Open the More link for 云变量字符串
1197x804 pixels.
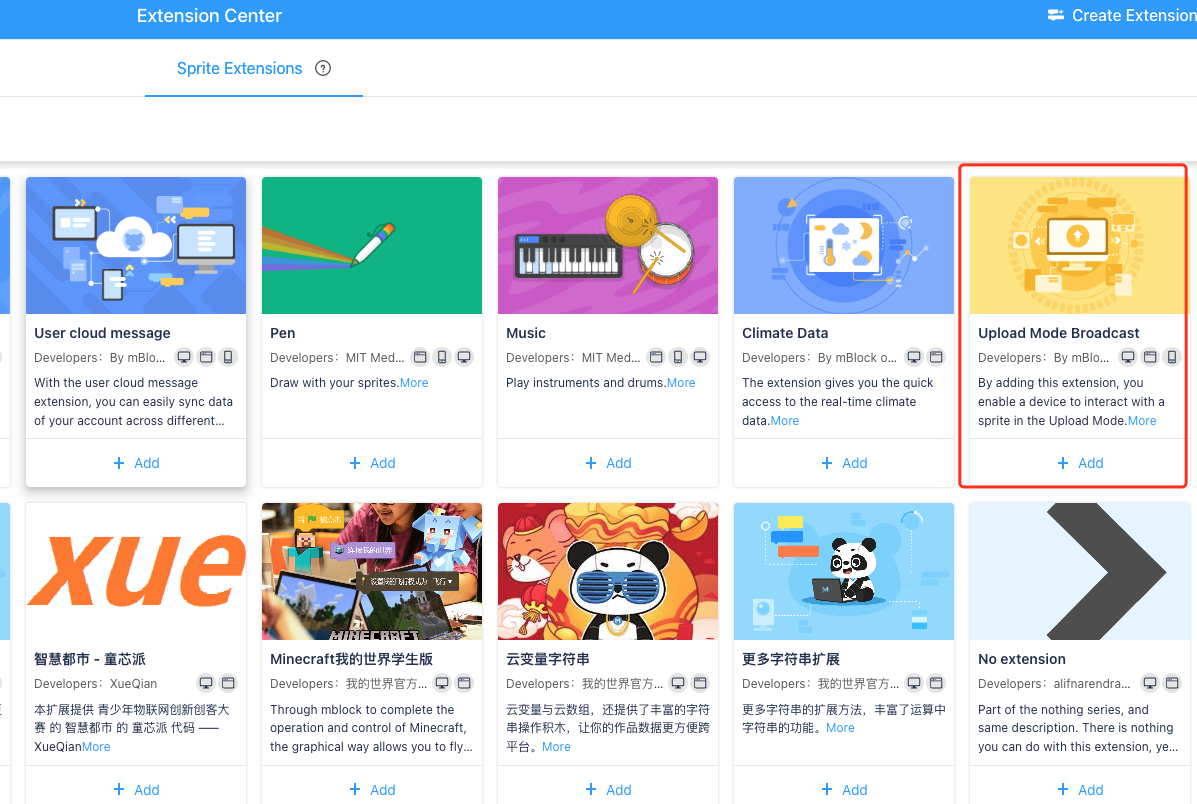[557, 747]
